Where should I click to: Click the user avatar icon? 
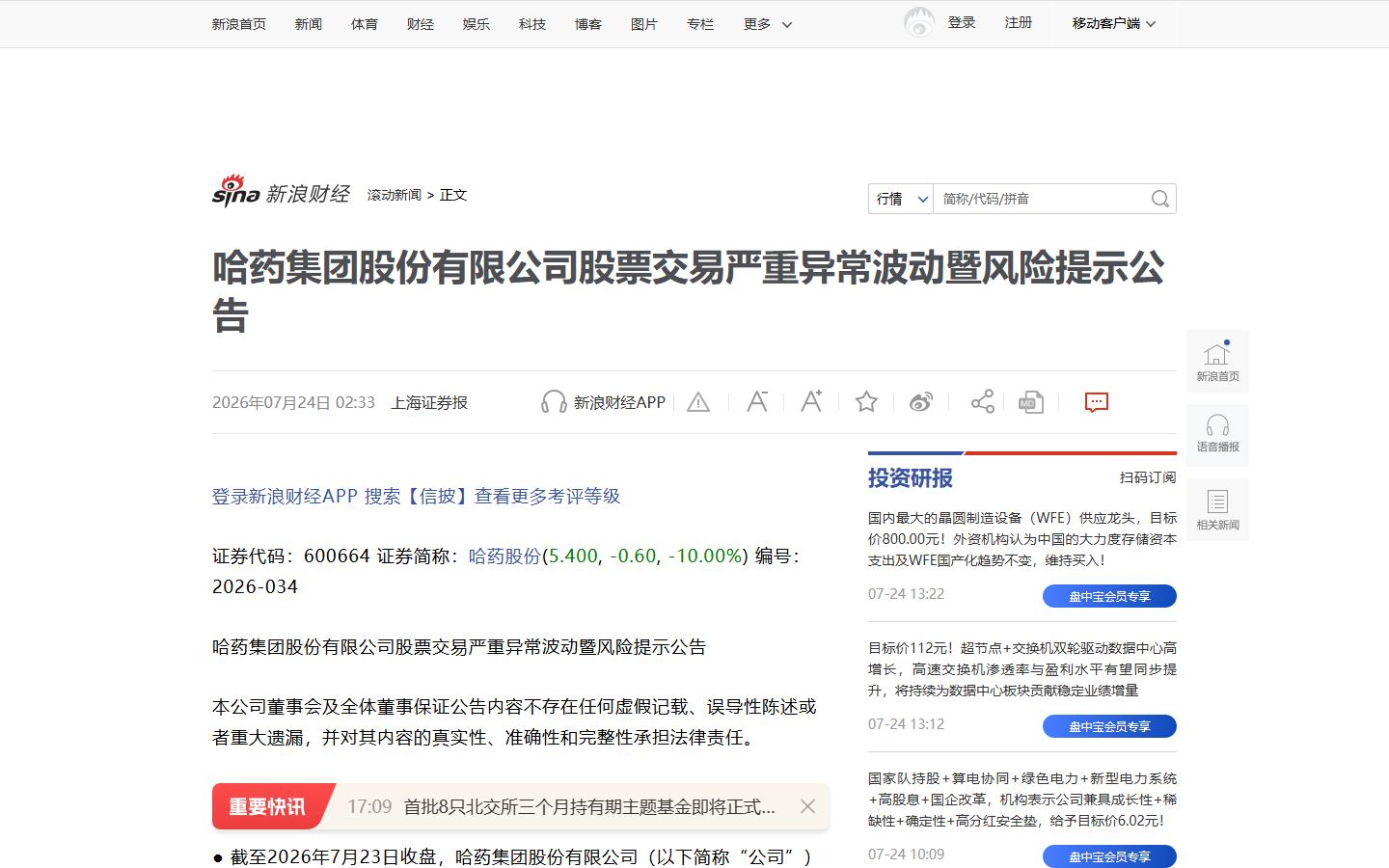point(919,22)
